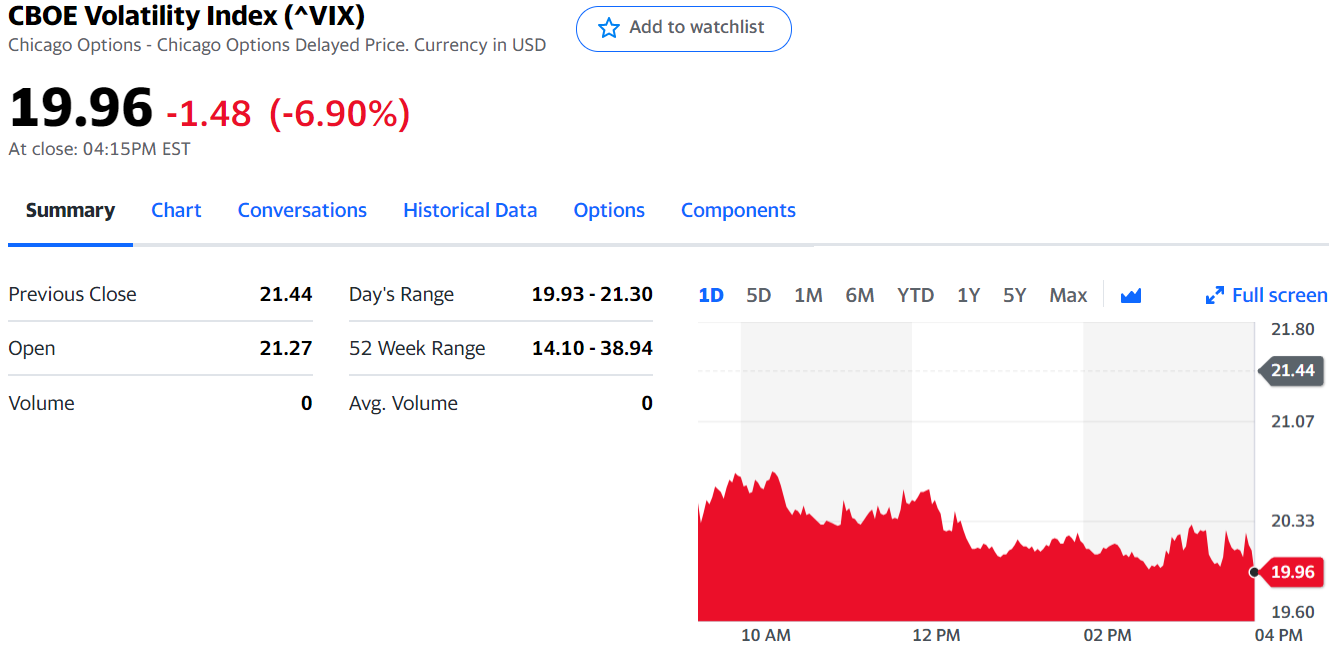Switch to the Chart tab
Viewport: 1329px width, 650px height.
coord(176,210)
